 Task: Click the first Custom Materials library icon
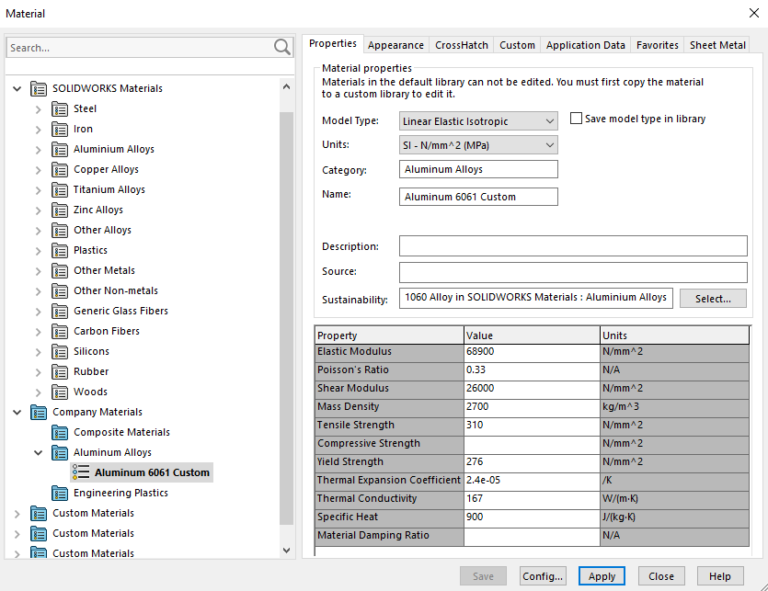39,513
